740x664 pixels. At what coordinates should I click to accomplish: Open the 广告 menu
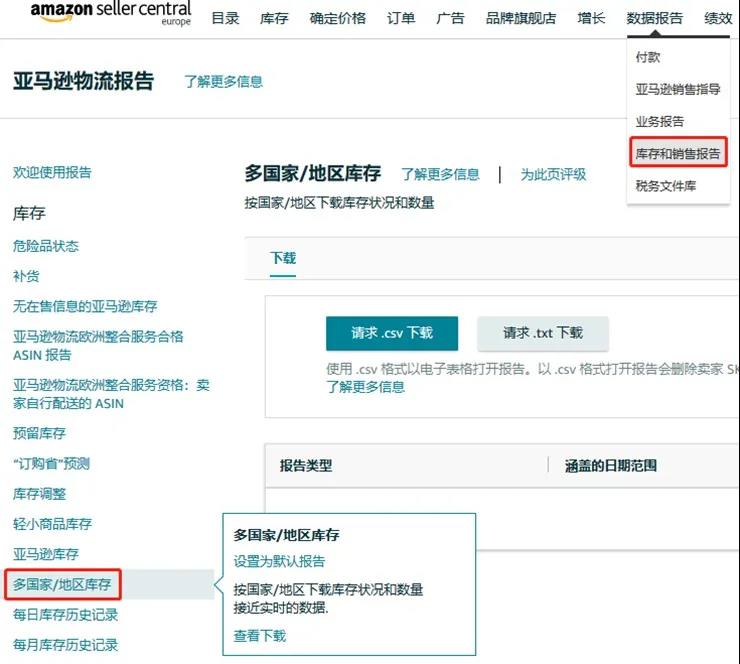tap(450, 18)
